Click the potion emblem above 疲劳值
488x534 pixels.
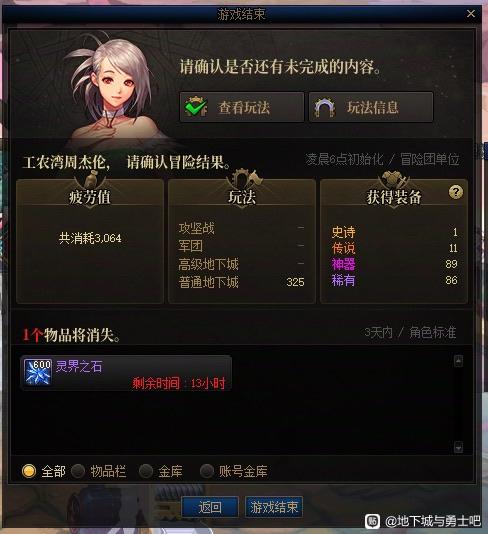coord(90,179)
